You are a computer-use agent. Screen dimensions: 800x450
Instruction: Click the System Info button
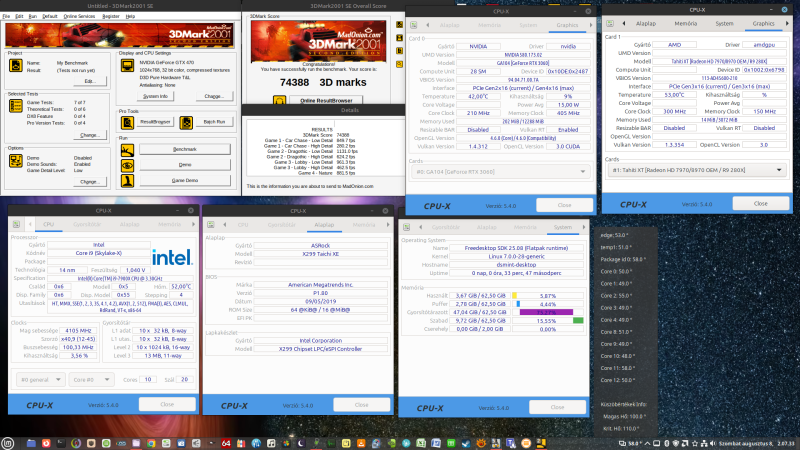(x=156, y=96)
